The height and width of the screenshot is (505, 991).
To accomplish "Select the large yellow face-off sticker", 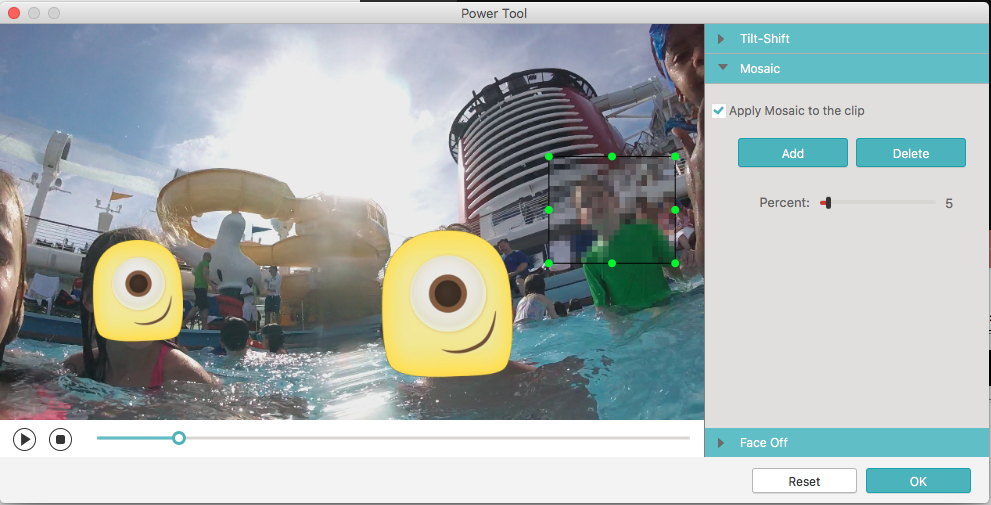I will 448,303.
